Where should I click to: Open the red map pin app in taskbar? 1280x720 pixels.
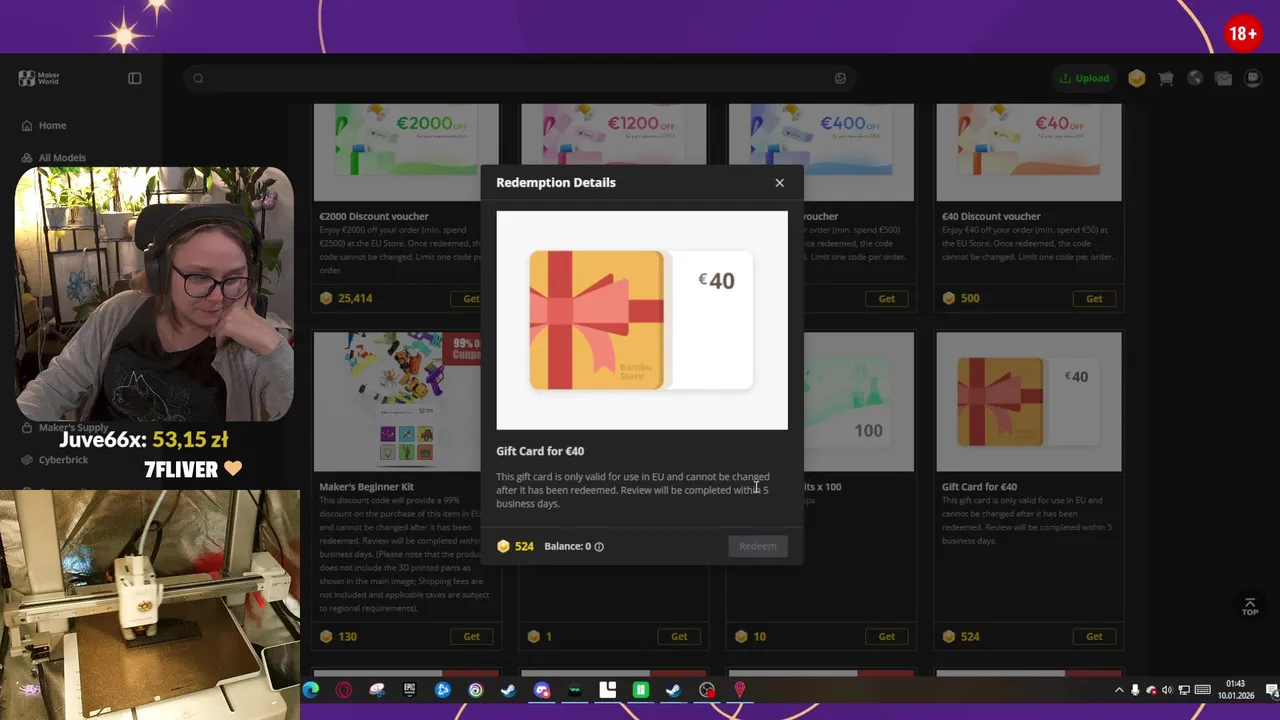click(740, 690)
